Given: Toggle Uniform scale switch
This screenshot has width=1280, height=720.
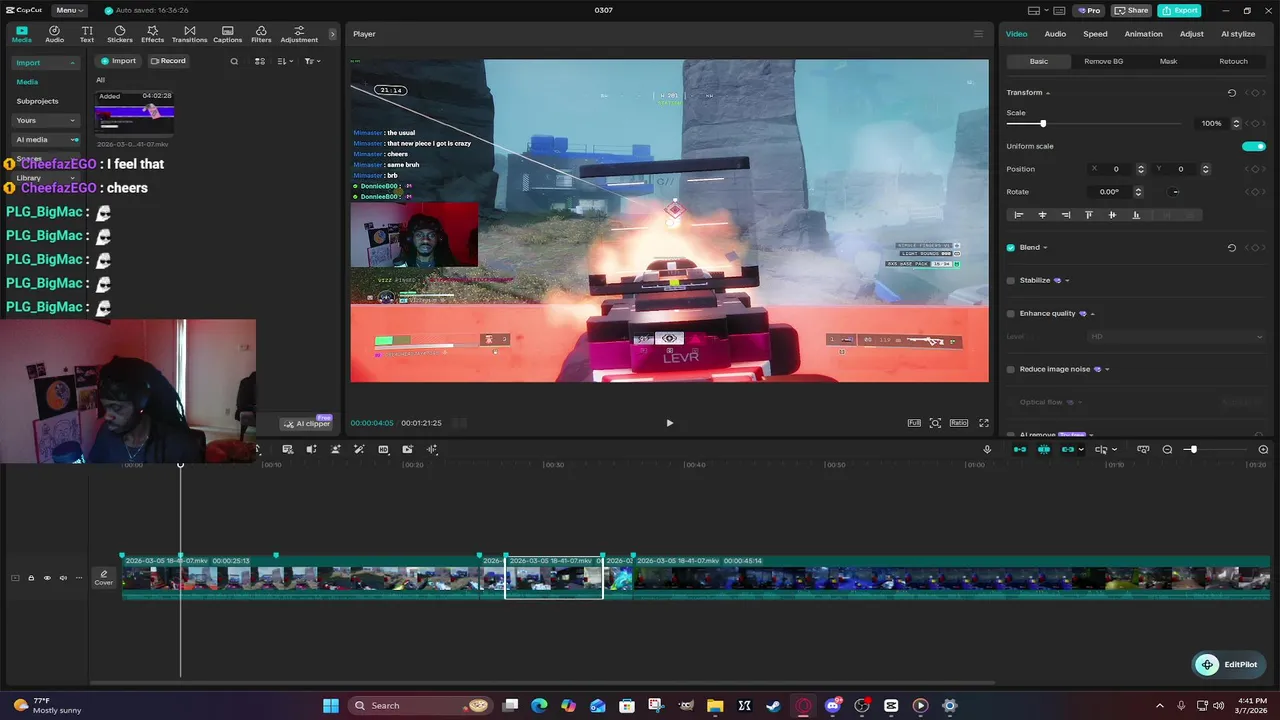Looking at the screenshot, I should click(x=1253, y=146).
